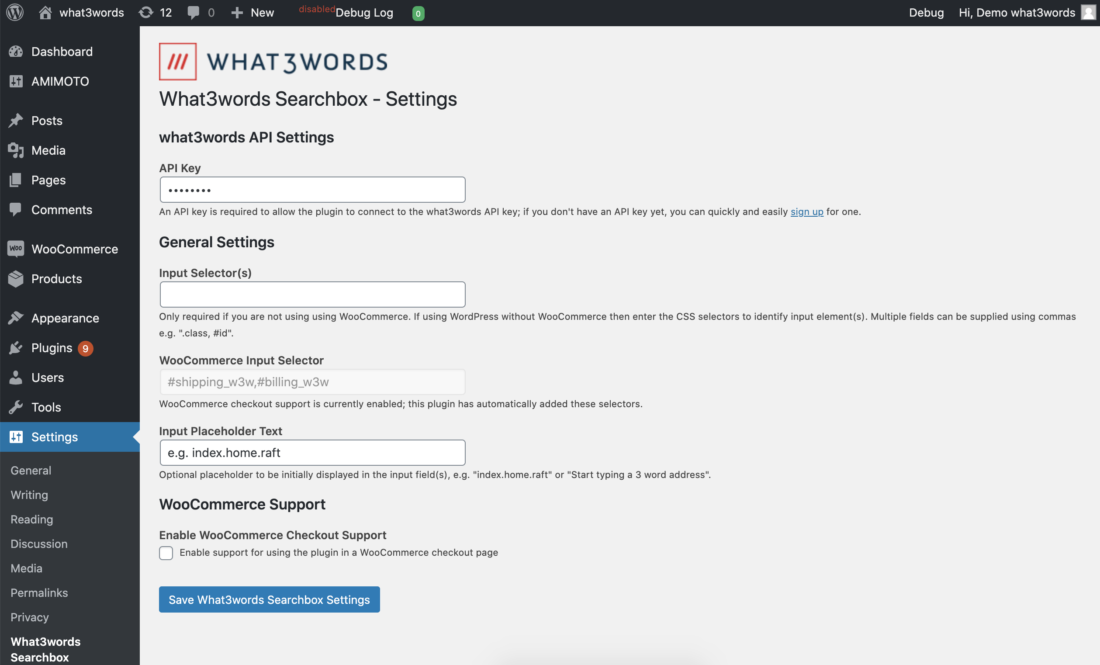
Task: Click the WooCommerce Support heading
Action: 242,504
